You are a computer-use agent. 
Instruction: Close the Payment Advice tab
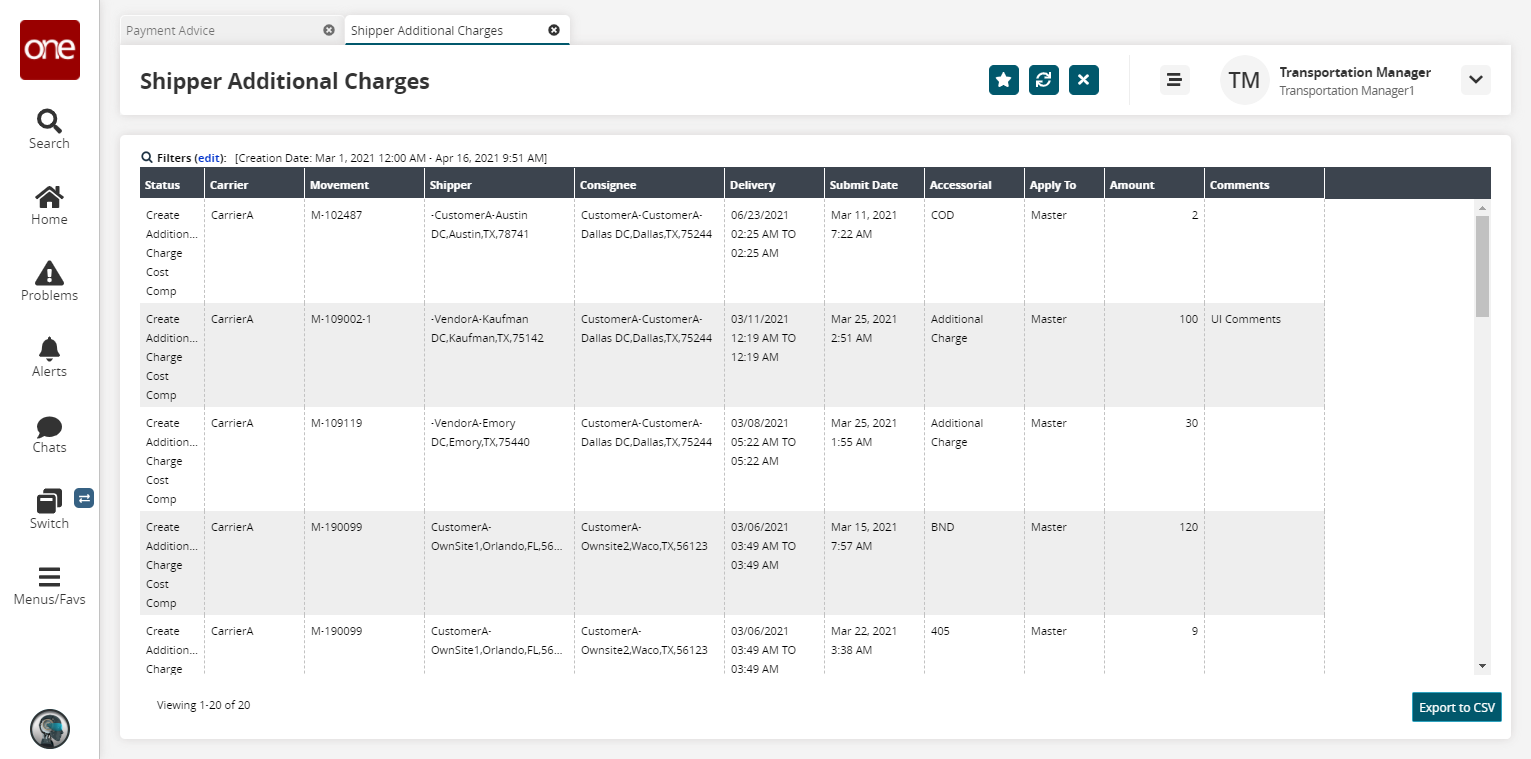(x=329, y=30)
